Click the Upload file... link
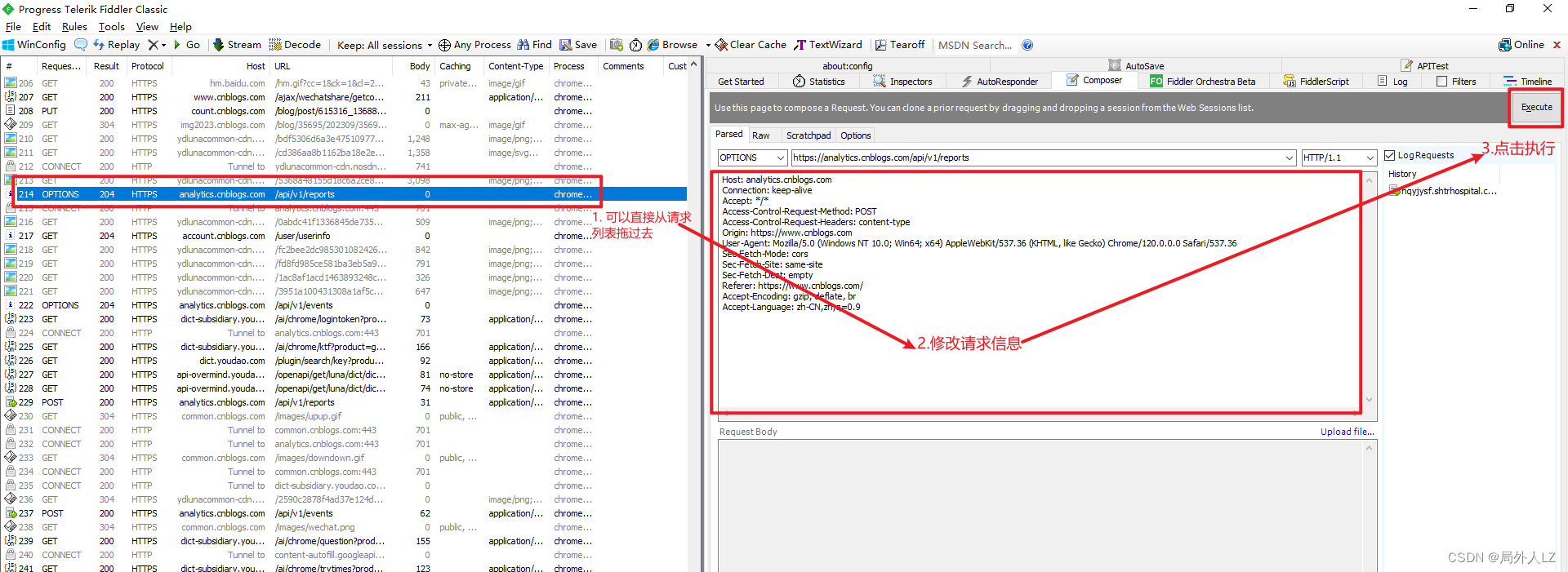Viewport: 1568px width, 572px height. [x=1347, y=432]
